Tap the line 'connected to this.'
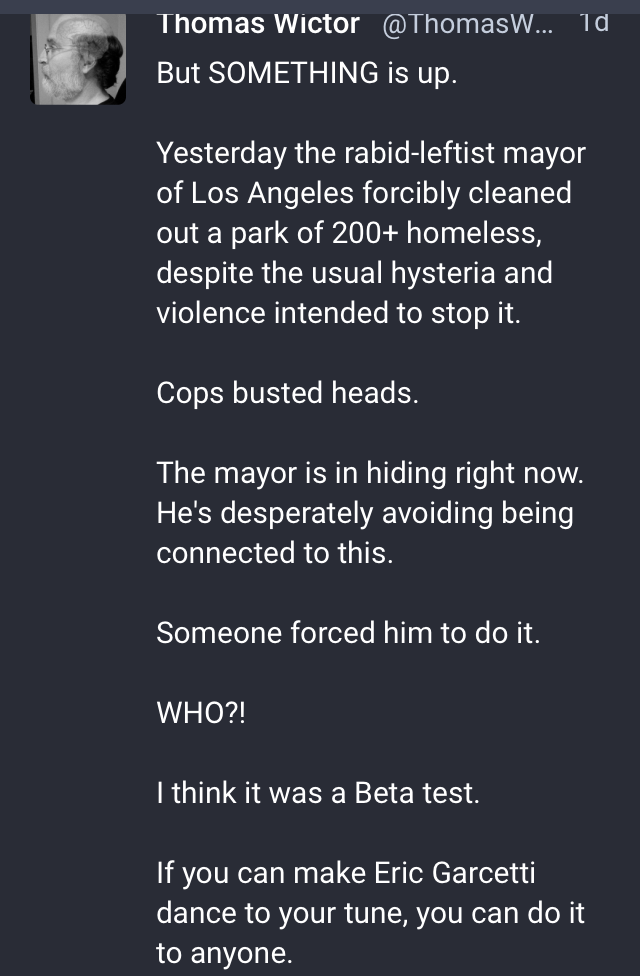Image resolution: width=640 pixels, height=976 pixels. (x=275, y=553)
